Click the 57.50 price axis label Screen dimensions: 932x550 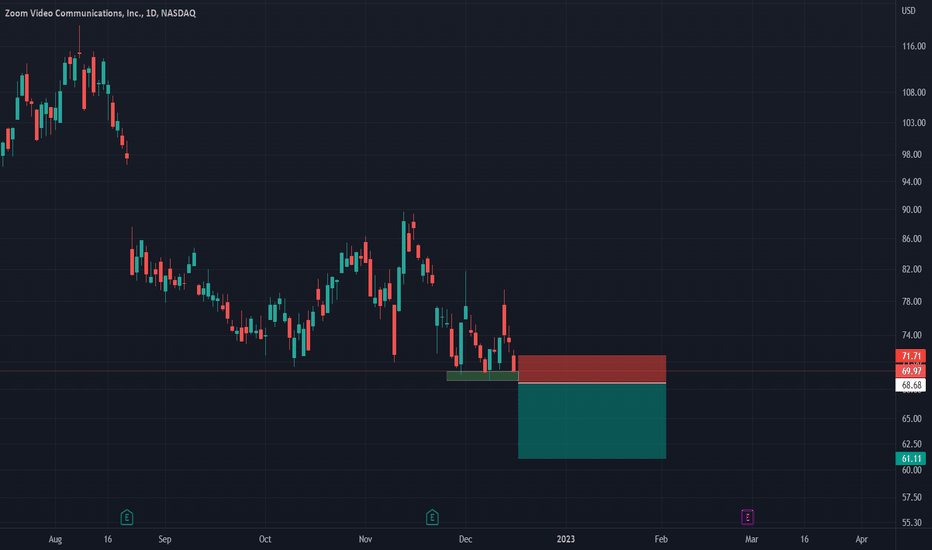(x=914, y=497)
